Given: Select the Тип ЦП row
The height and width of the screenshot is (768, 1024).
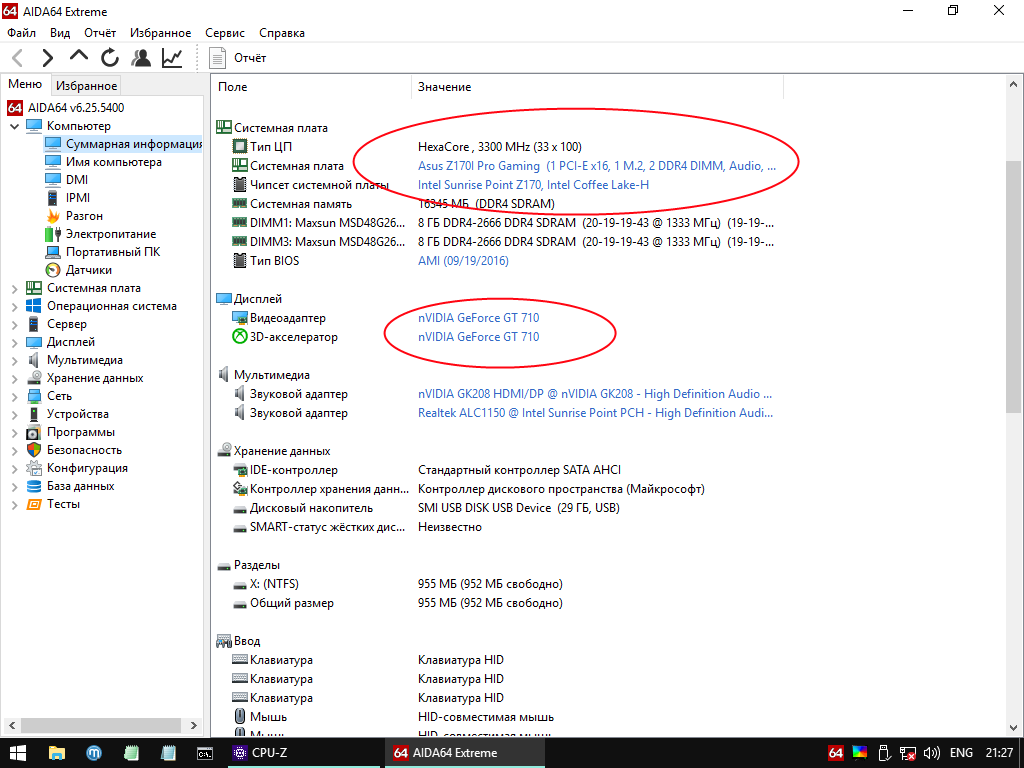Looking at the screenshot, I should 502,147.
